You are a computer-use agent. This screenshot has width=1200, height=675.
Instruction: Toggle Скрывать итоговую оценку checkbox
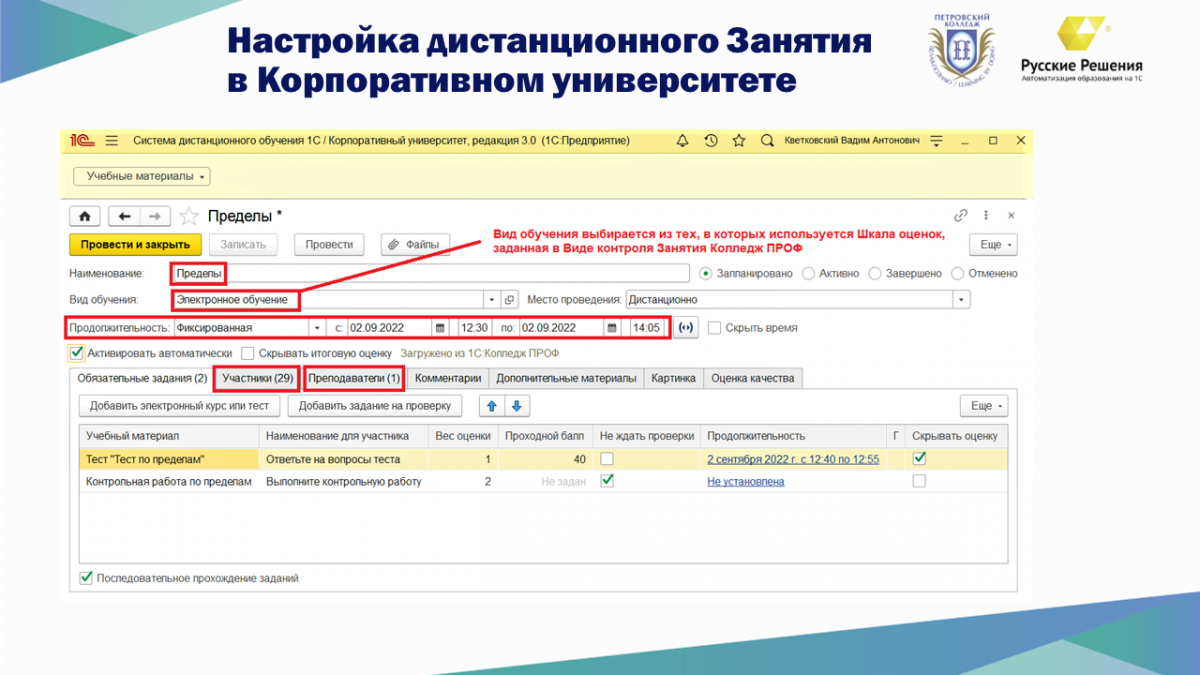click(x=248, y=353)
